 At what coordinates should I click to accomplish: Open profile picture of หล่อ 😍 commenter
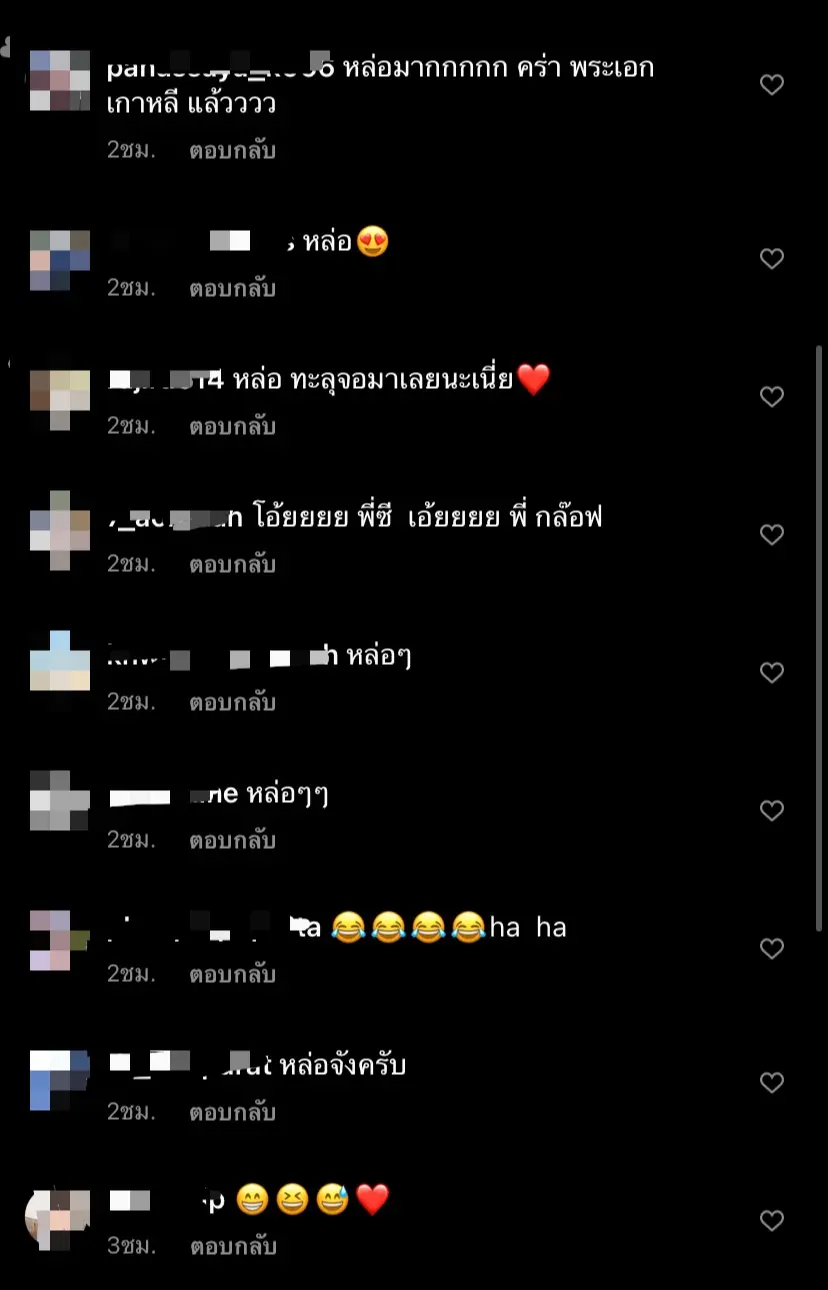pos(60,260)
